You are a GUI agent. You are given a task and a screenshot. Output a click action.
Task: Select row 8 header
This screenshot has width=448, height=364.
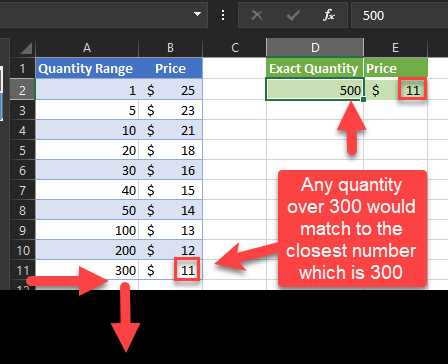(22, 210)
